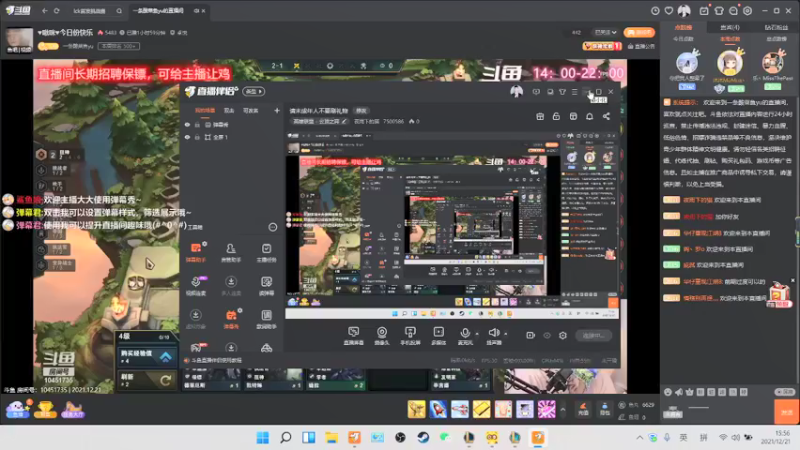
Task: Switch to the 贡献 scene tab
Action: tap(229, 110)
